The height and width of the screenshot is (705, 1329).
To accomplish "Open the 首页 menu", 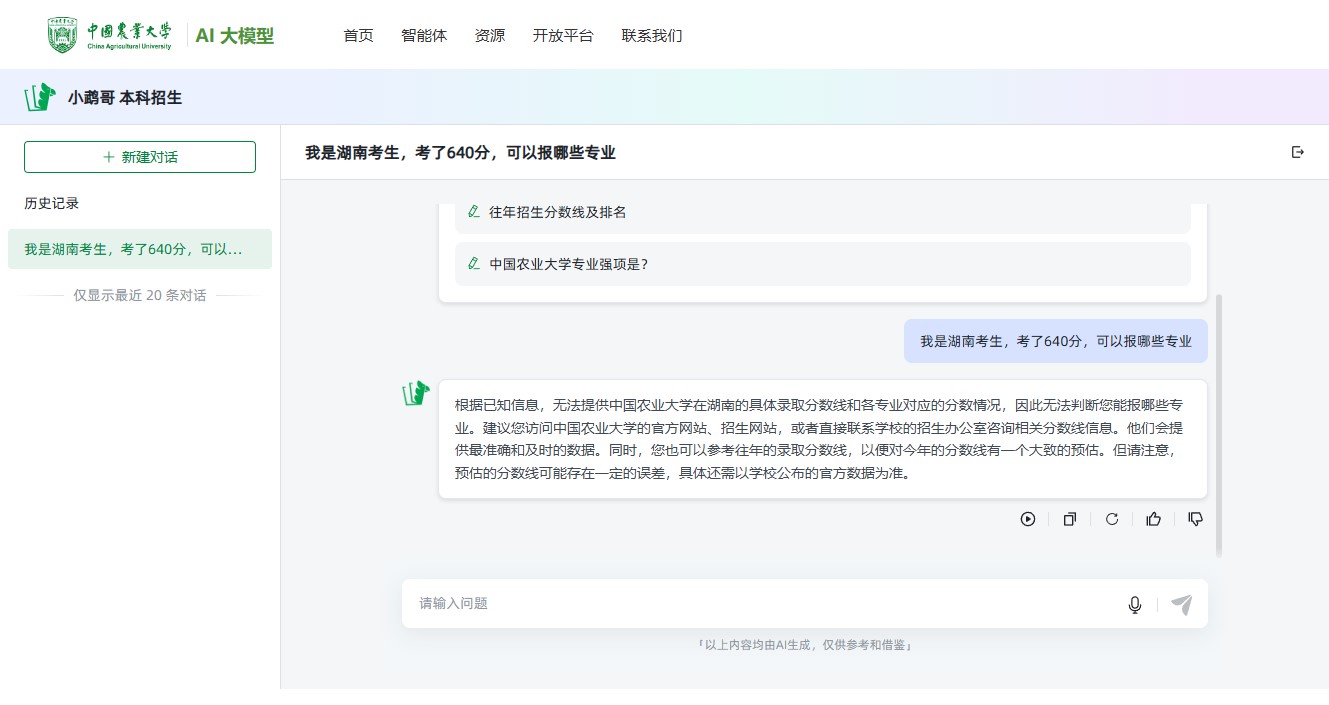I will coord(358,36).
